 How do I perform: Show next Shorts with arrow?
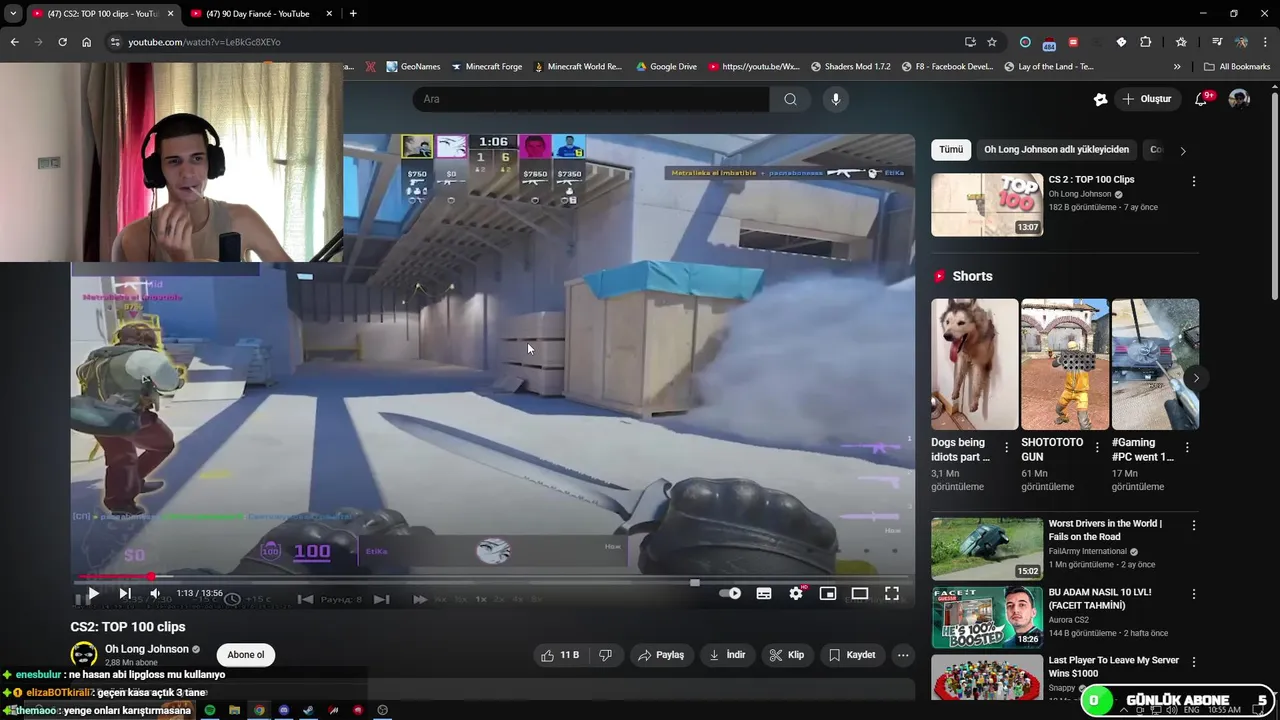tap(1196, 378)
